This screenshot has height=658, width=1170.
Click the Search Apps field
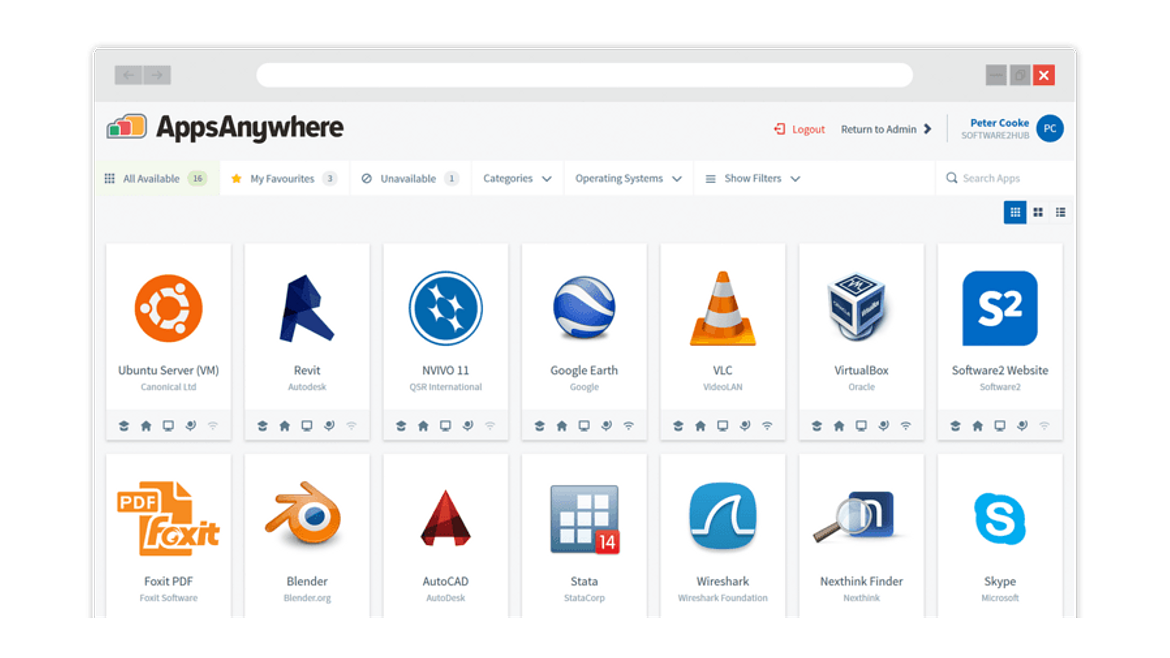tap(1006, 178)
